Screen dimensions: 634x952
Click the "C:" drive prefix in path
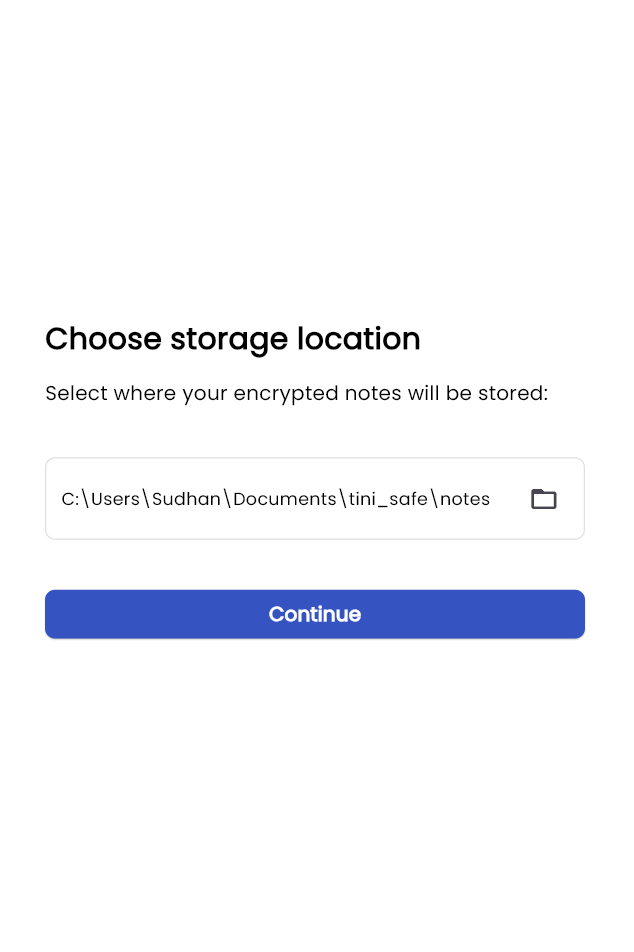70,499
